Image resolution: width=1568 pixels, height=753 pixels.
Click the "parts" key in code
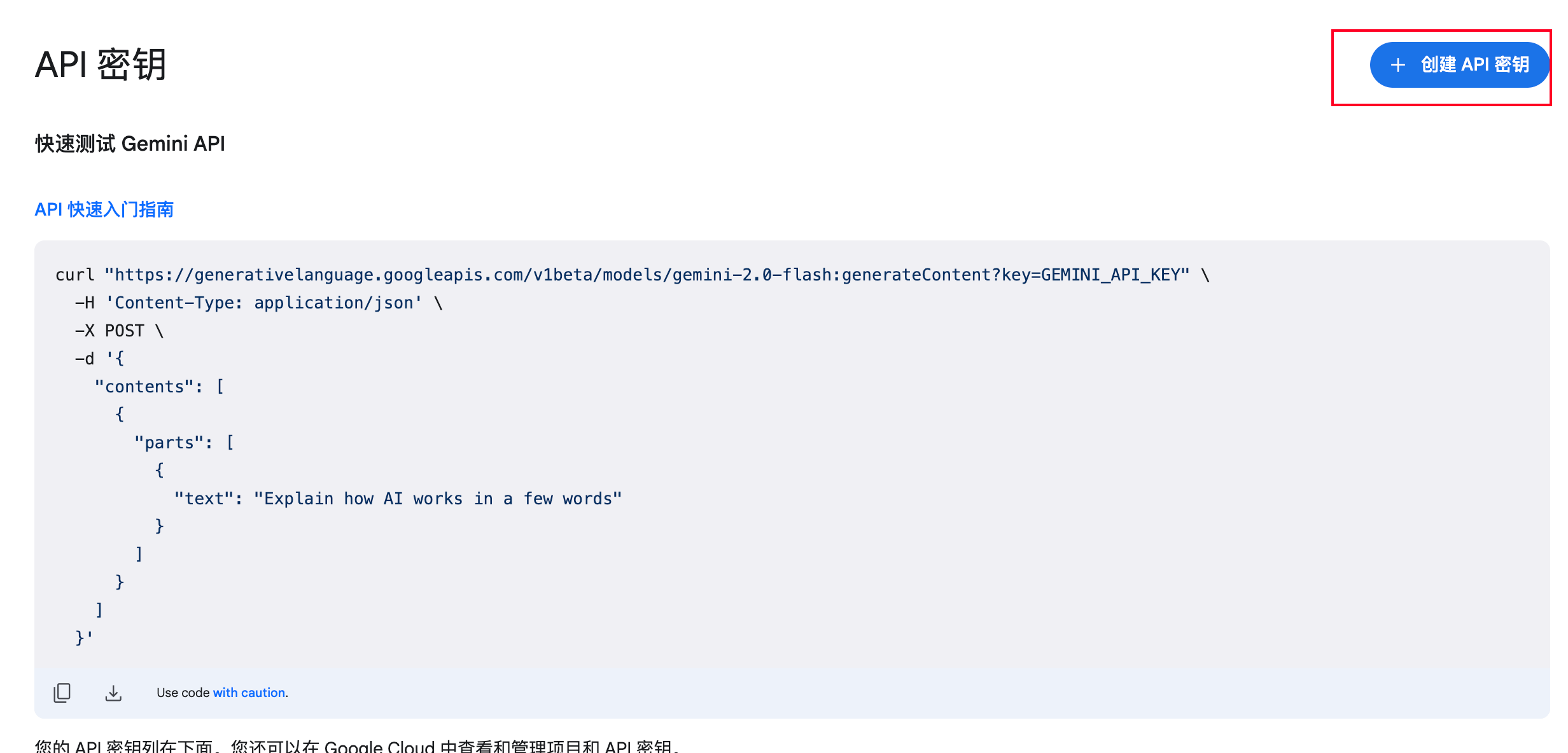pos(169,443)
